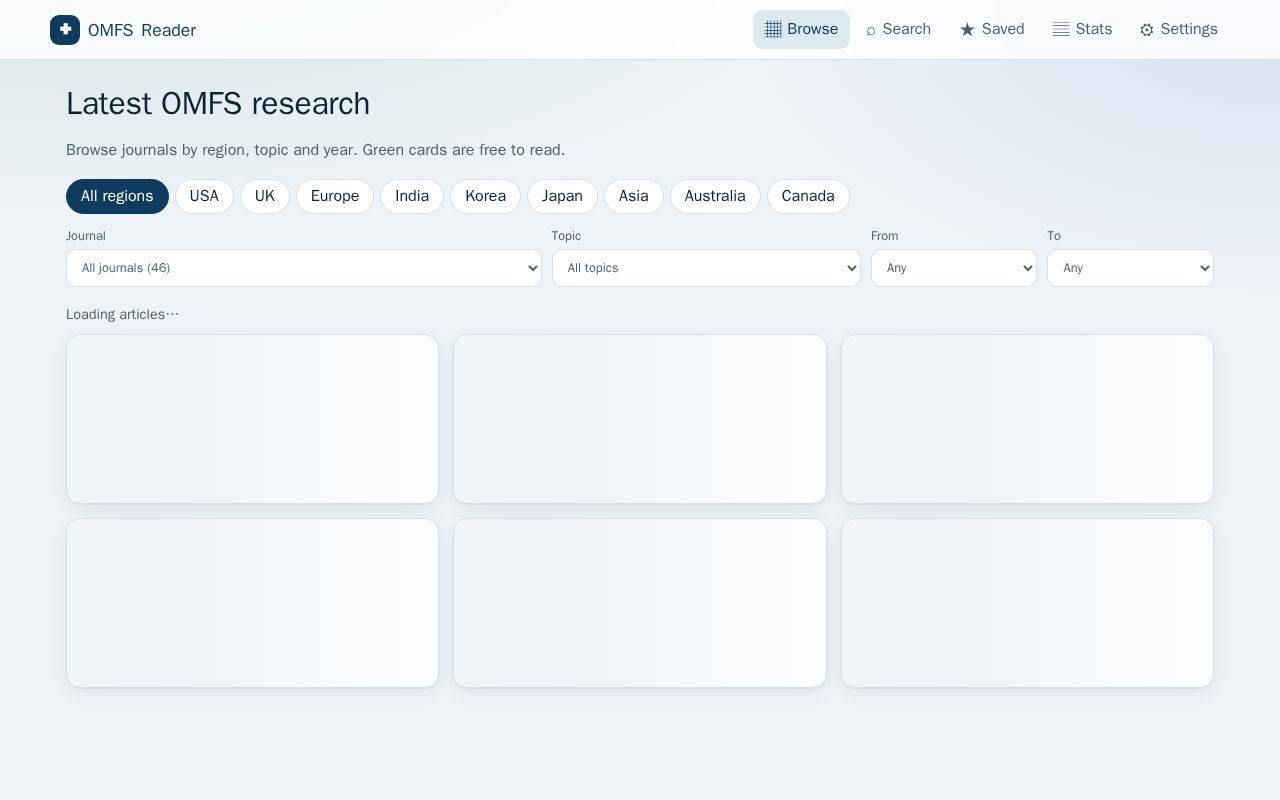Filter articles by UK region

tap(265, 196)
